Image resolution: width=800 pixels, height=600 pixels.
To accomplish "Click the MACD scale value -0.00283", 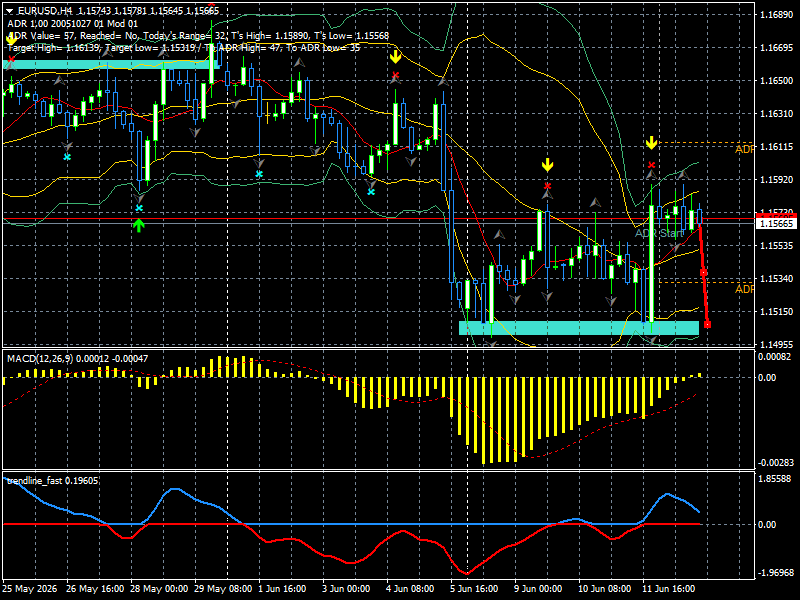I will click(x=776, y=463).
